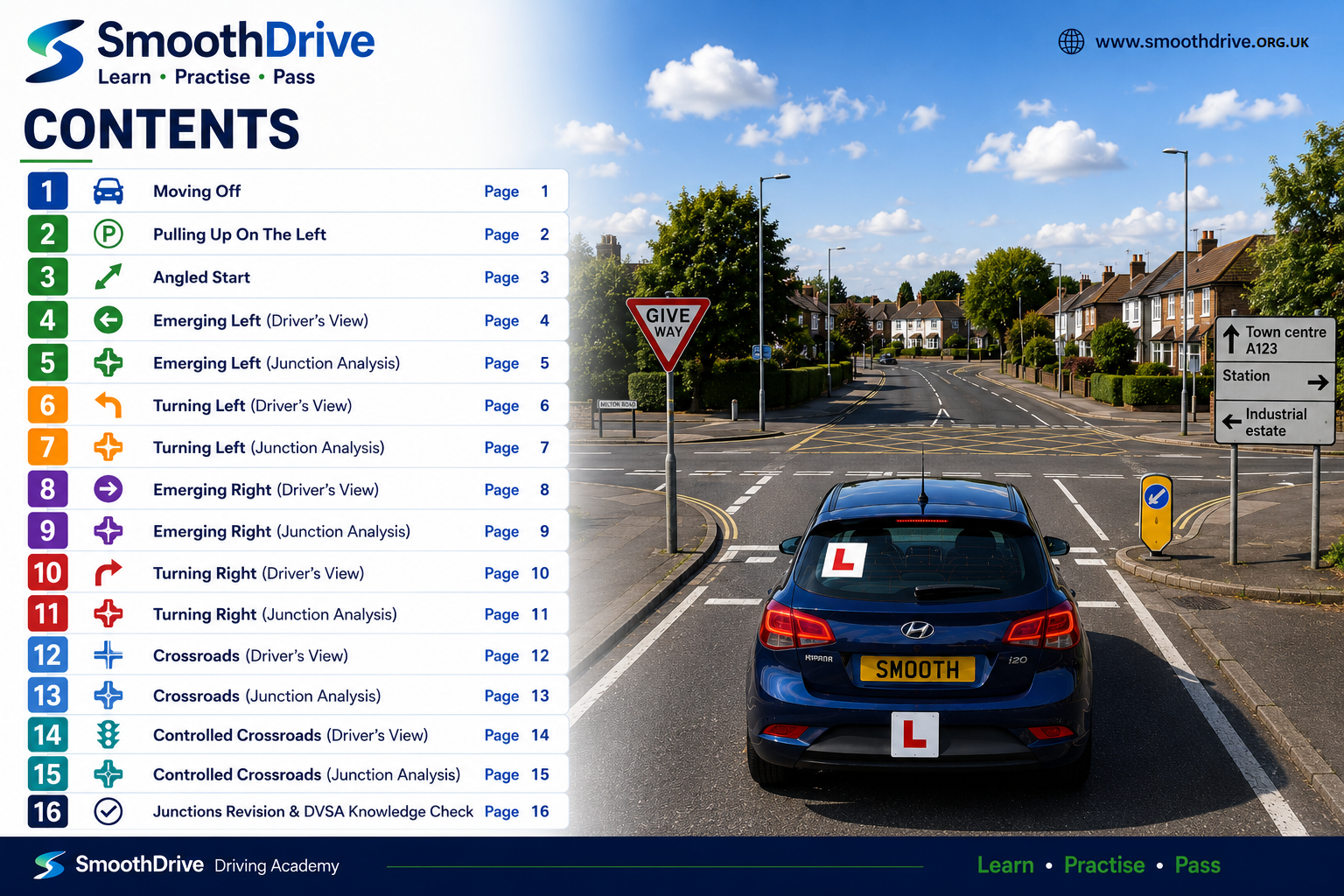Image resolution: width=1344 pixels, height=896 pixels.
Task: Open Controlled Crossroads (Junction Analysis) entry
Action: coord(297,774)
